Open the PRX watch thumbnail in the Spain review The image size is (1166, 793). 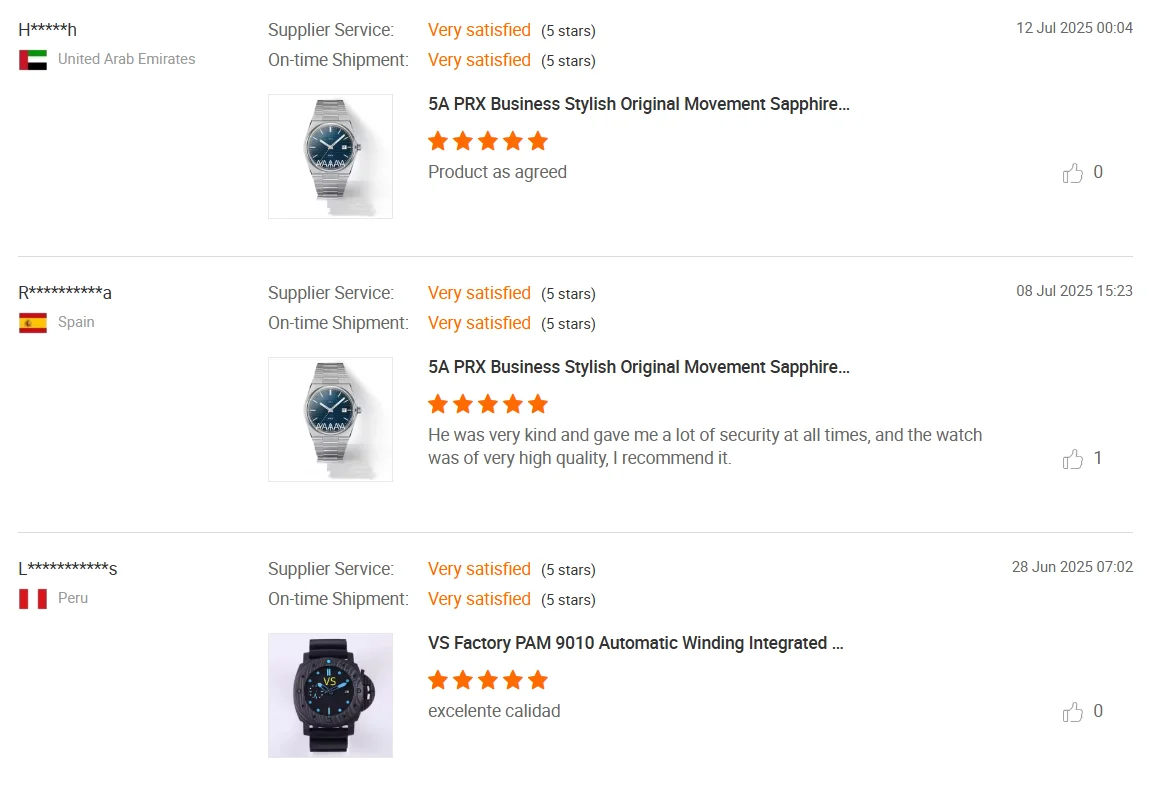(x=330, y=419)
